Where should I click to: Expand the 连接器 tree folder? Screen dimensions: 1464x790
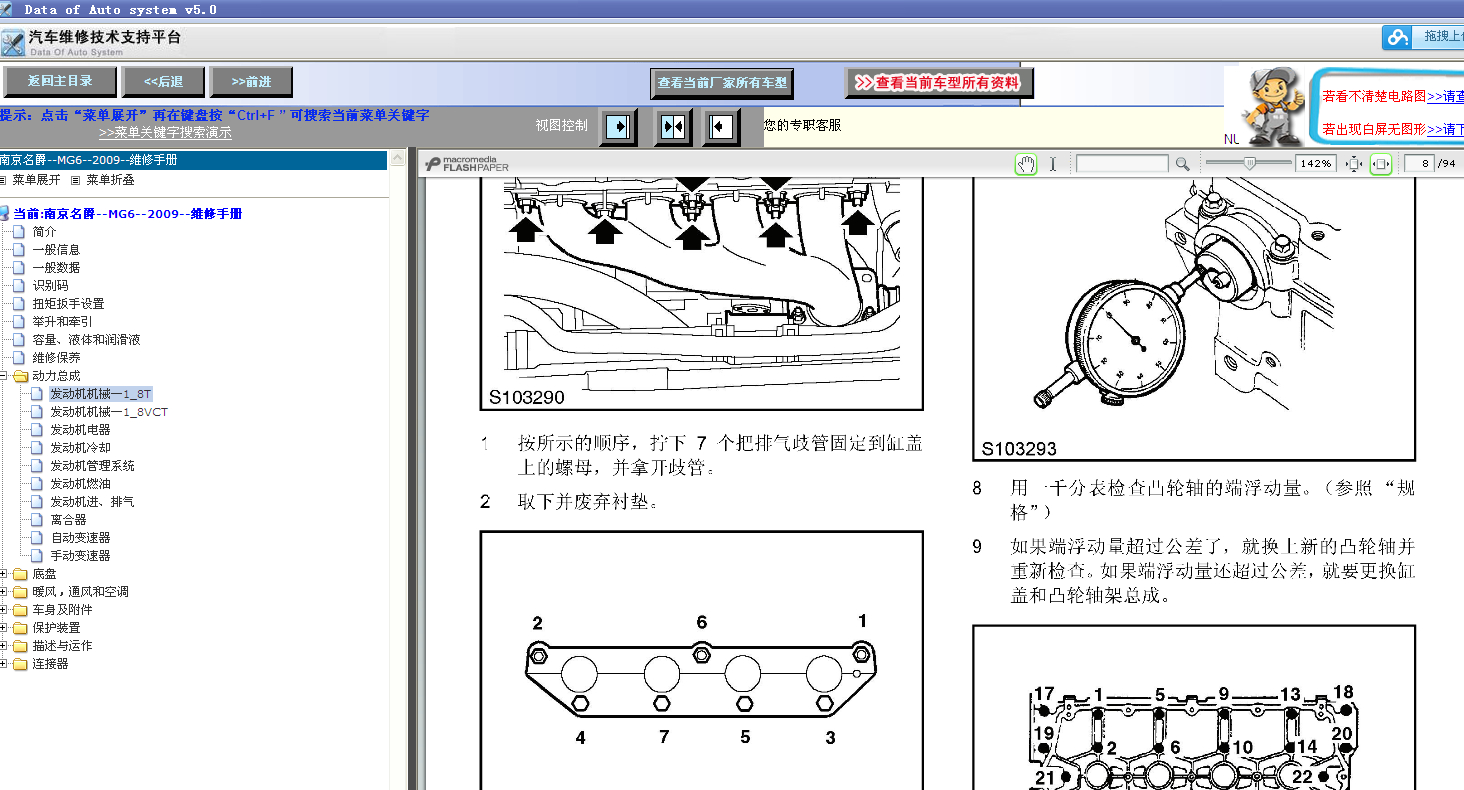tap(4, 664)
